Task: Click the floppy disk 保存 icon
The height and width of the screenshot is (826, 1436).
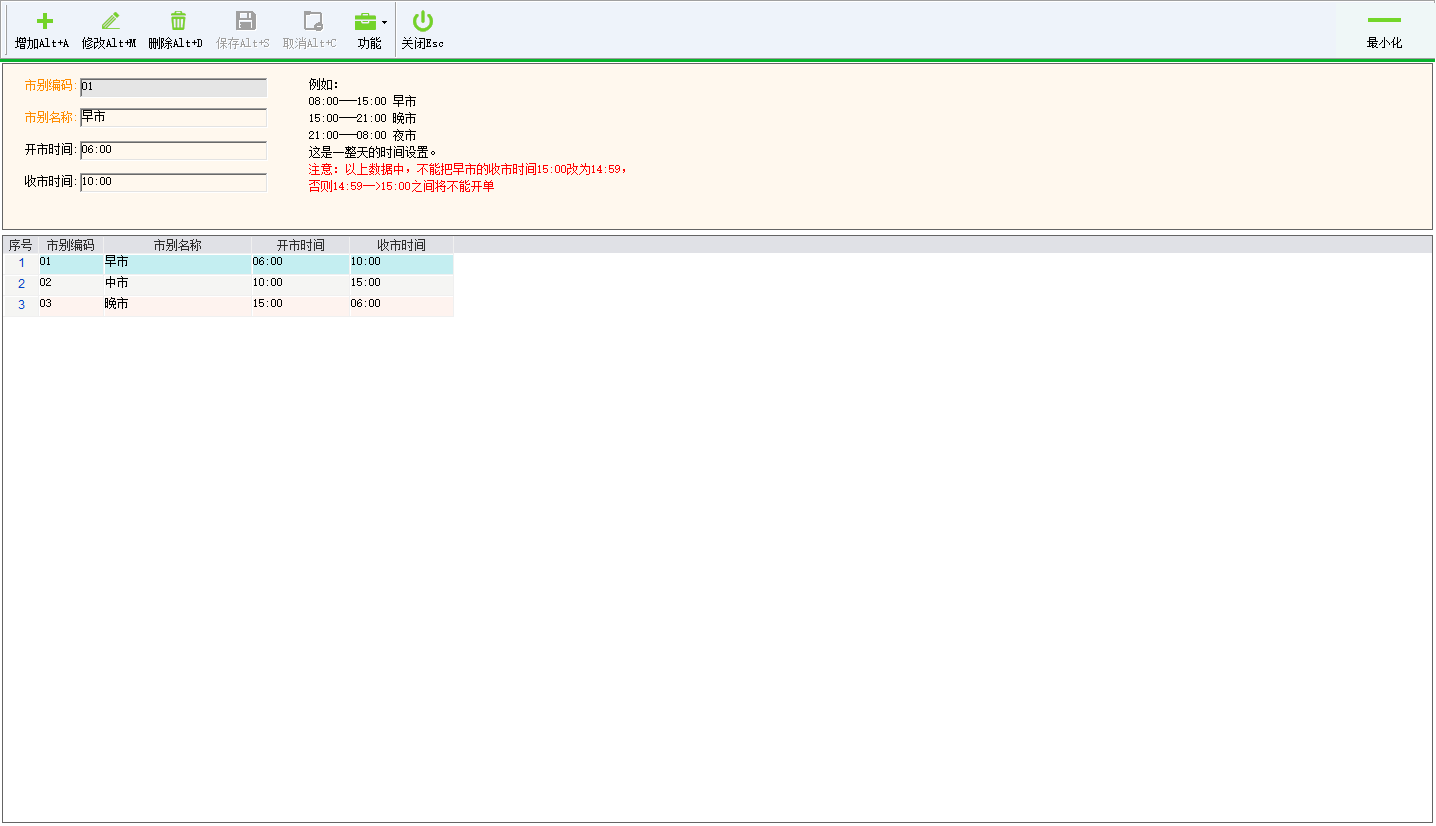Action: coord(245,21)
